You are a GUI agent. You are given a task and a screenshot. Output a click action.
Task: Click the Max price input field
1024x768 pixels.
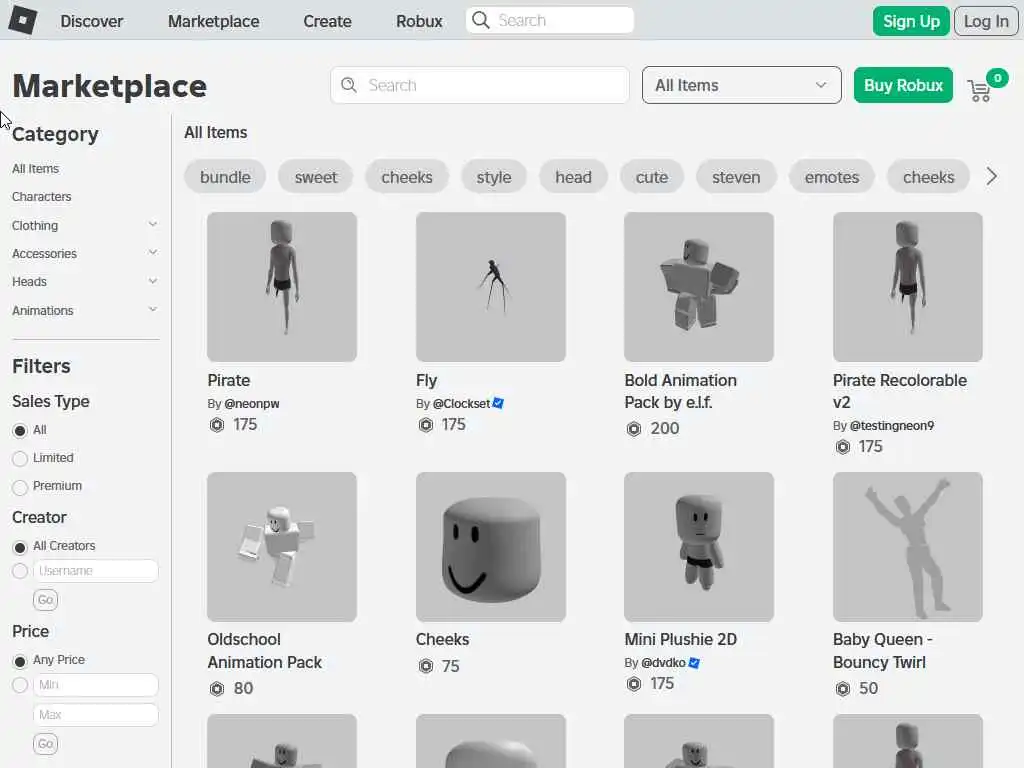tap(95, 715)
